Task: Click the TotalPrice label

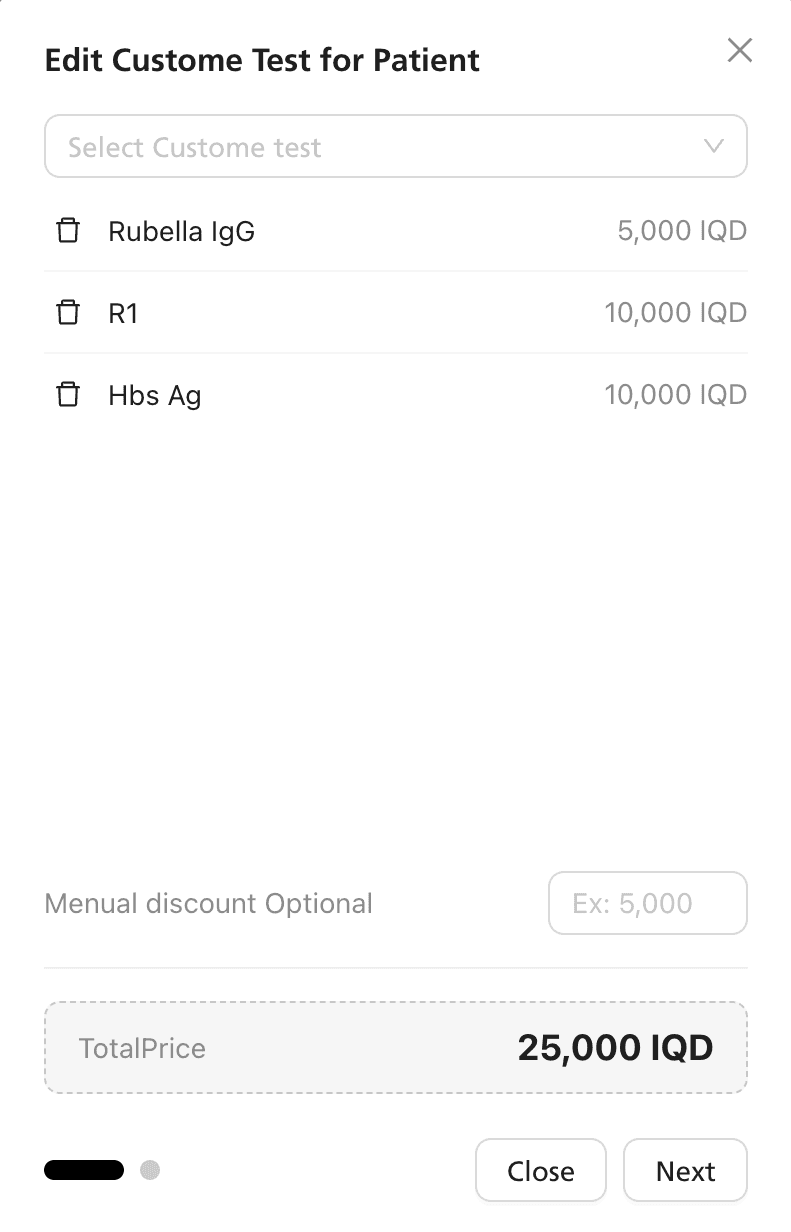Action: coord(142,1048)
